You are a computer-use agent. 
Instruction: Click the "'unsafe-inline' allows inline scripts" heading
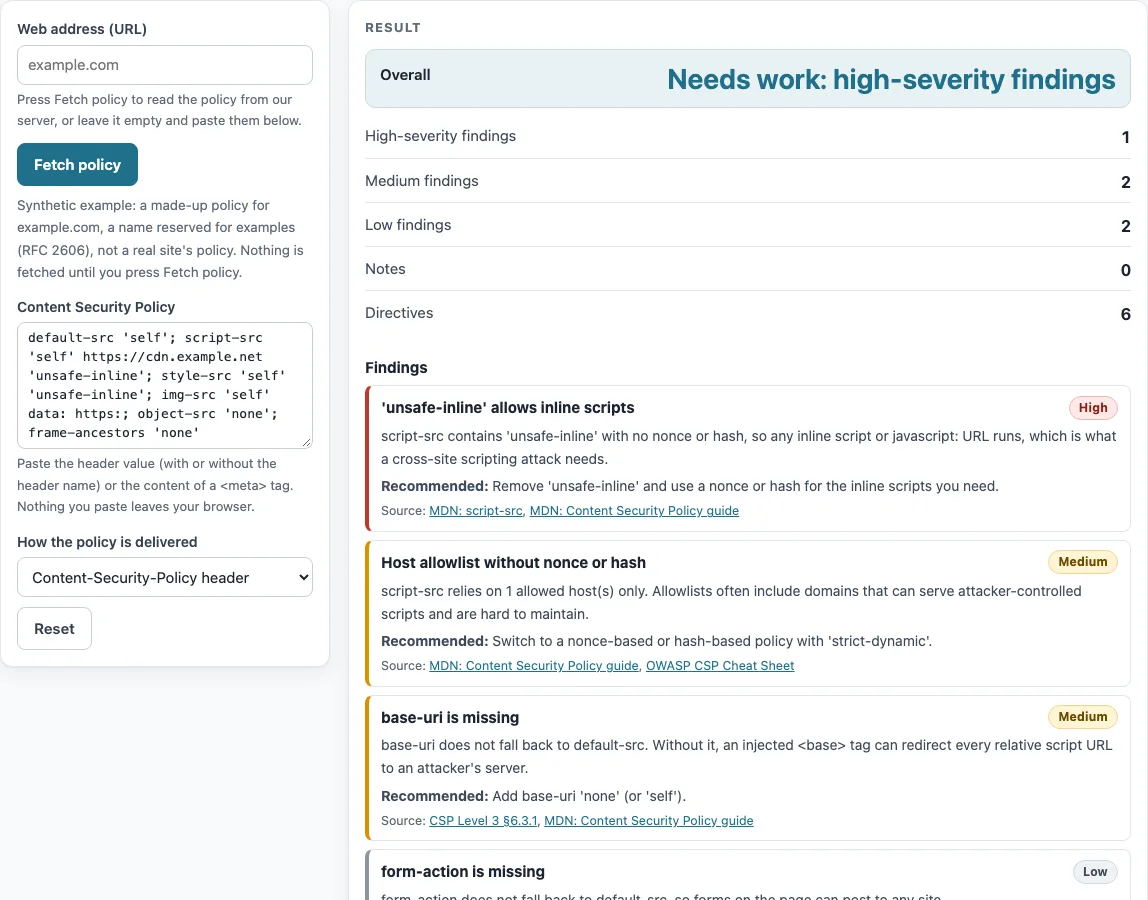(507, 408)
